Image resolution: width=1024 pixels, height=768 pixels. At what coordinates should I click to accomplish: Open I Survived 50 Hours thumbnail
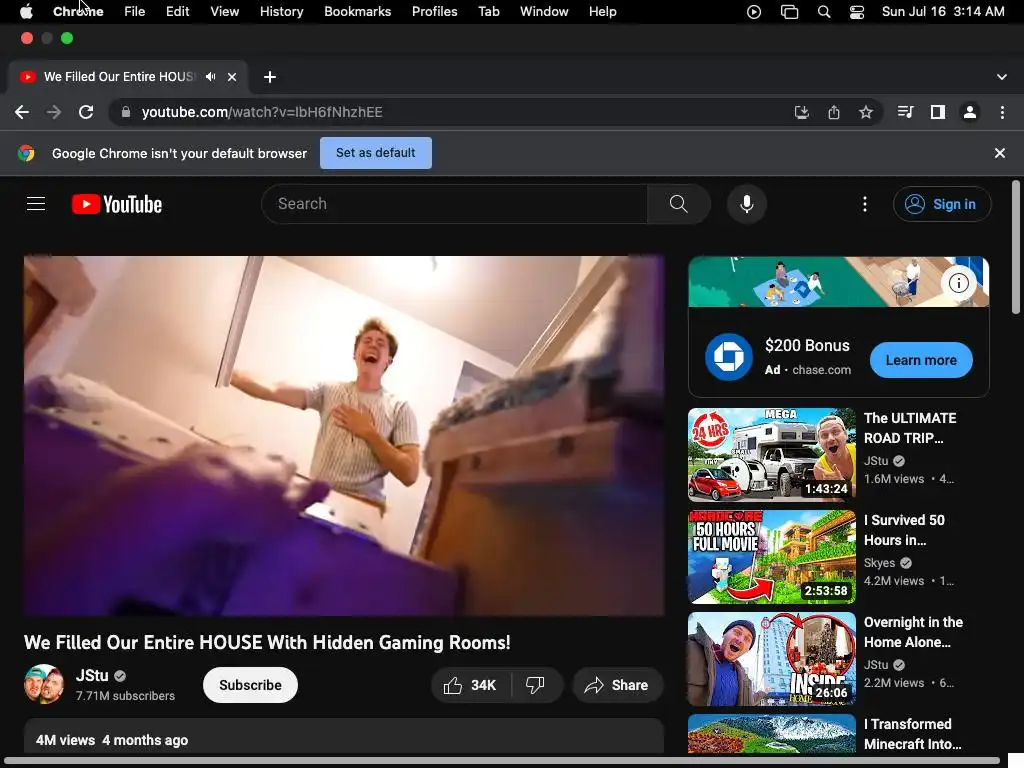(771, 556)
